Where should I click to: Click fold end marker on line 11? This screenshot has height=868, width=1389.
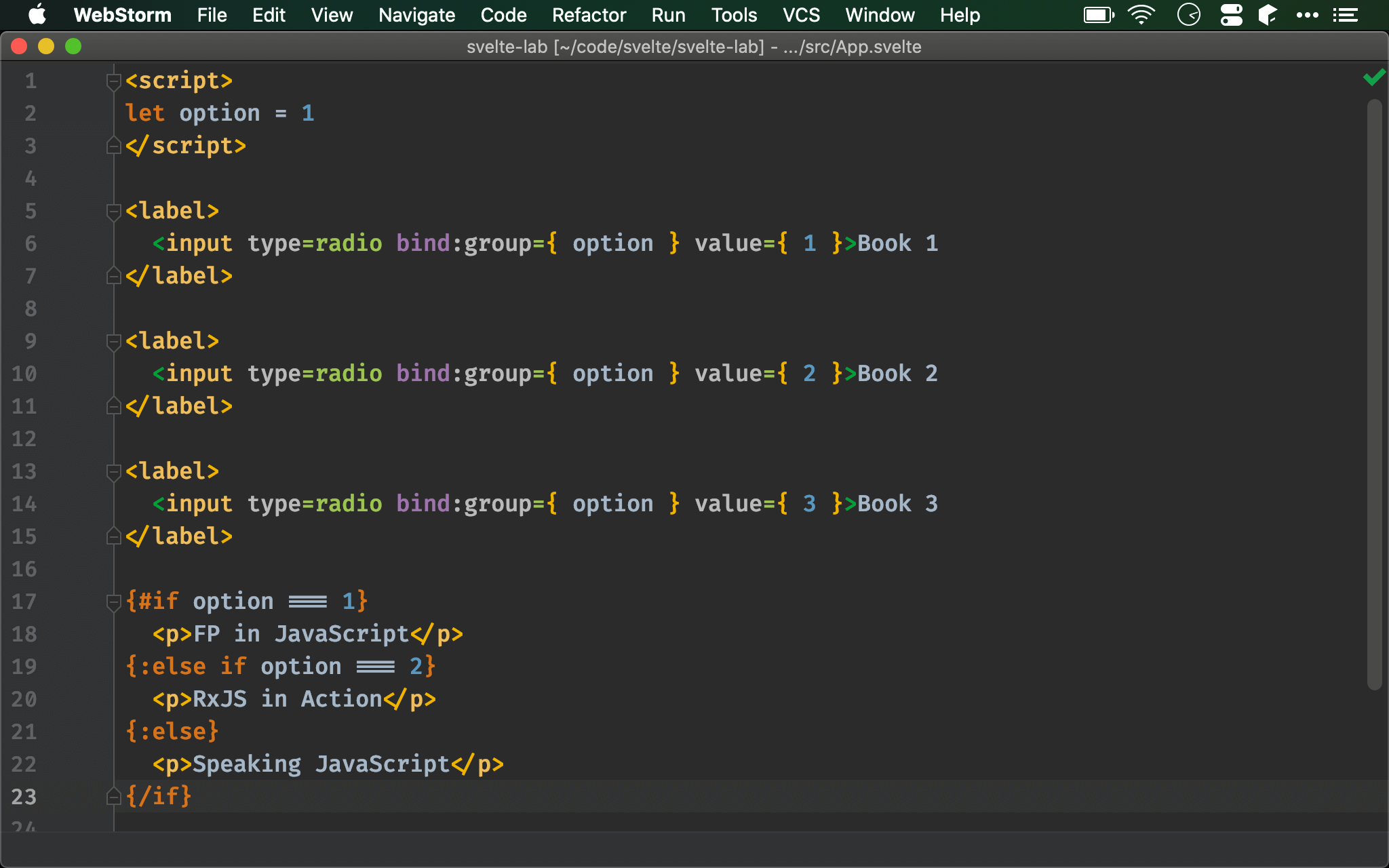[x=113, y=406]
